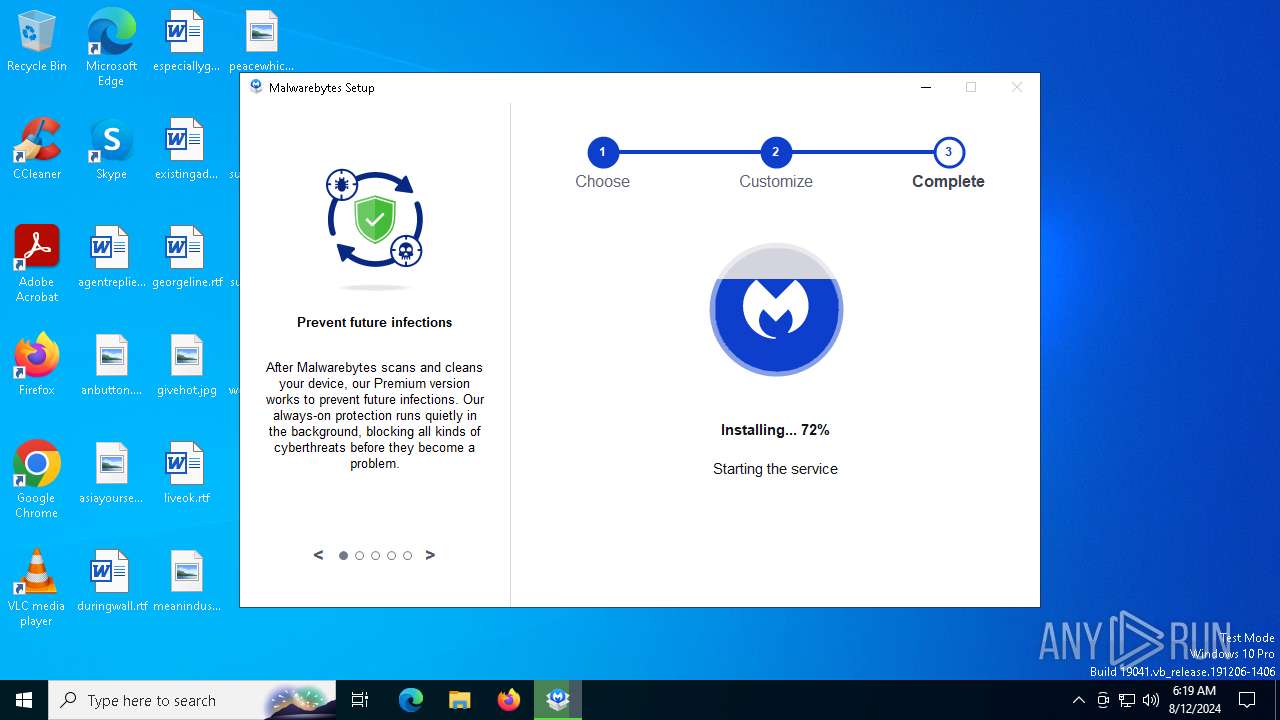Open File Explorer from the taskbar
The image size is (1280, 720).
point(459,700)
